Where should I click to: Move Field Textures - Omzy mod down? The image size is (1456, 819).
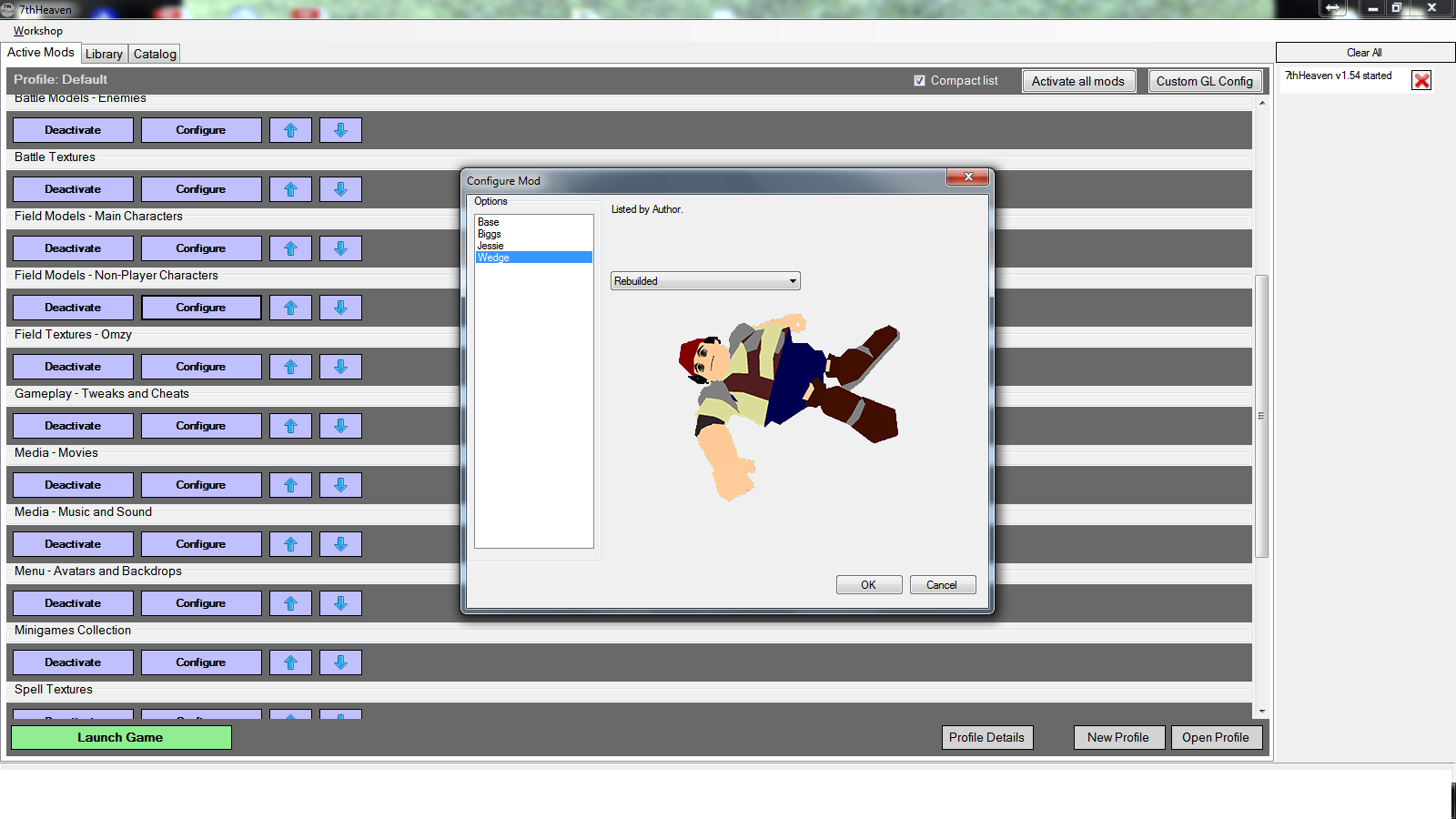coord(340,367)
